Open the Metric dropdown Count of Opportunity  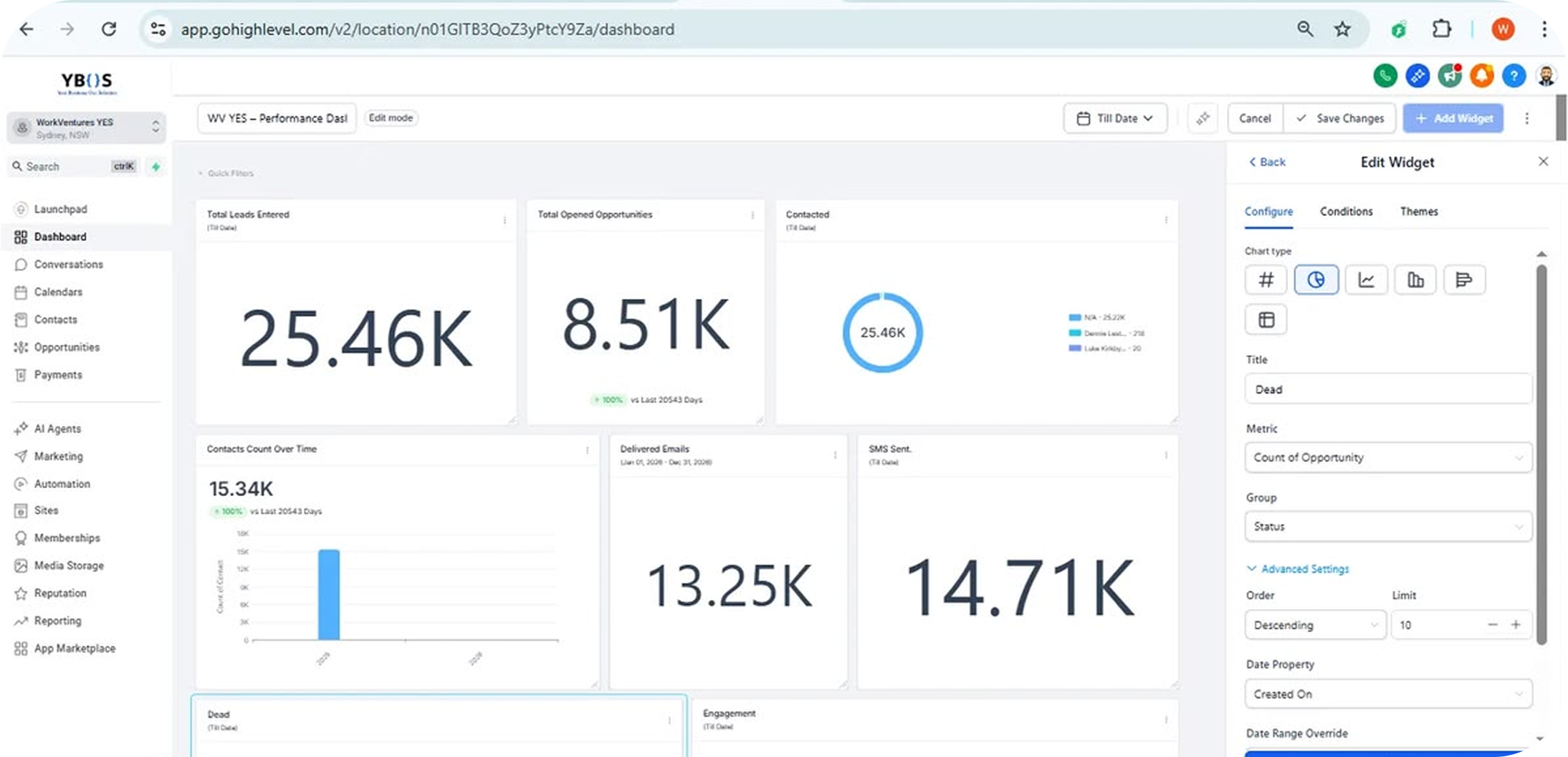pos(1388,457)
